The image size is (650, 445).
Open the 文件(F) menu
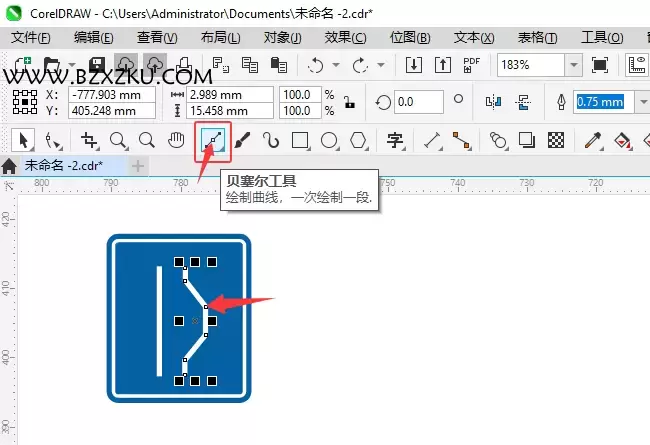[31, 38]
